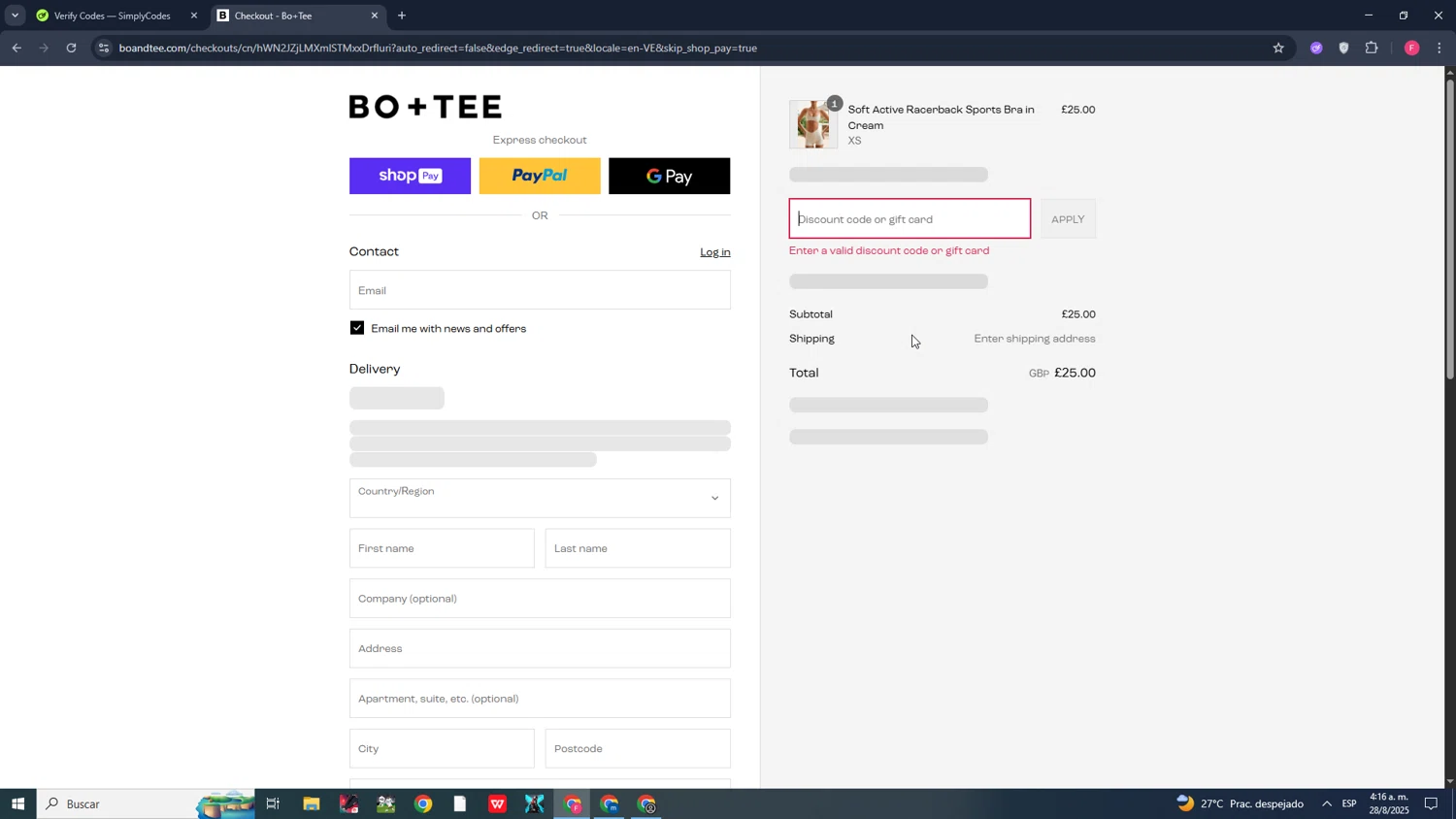Focus the Discount code or gift card field
This screenshot has height=819, width=1456.
[910, 219]
